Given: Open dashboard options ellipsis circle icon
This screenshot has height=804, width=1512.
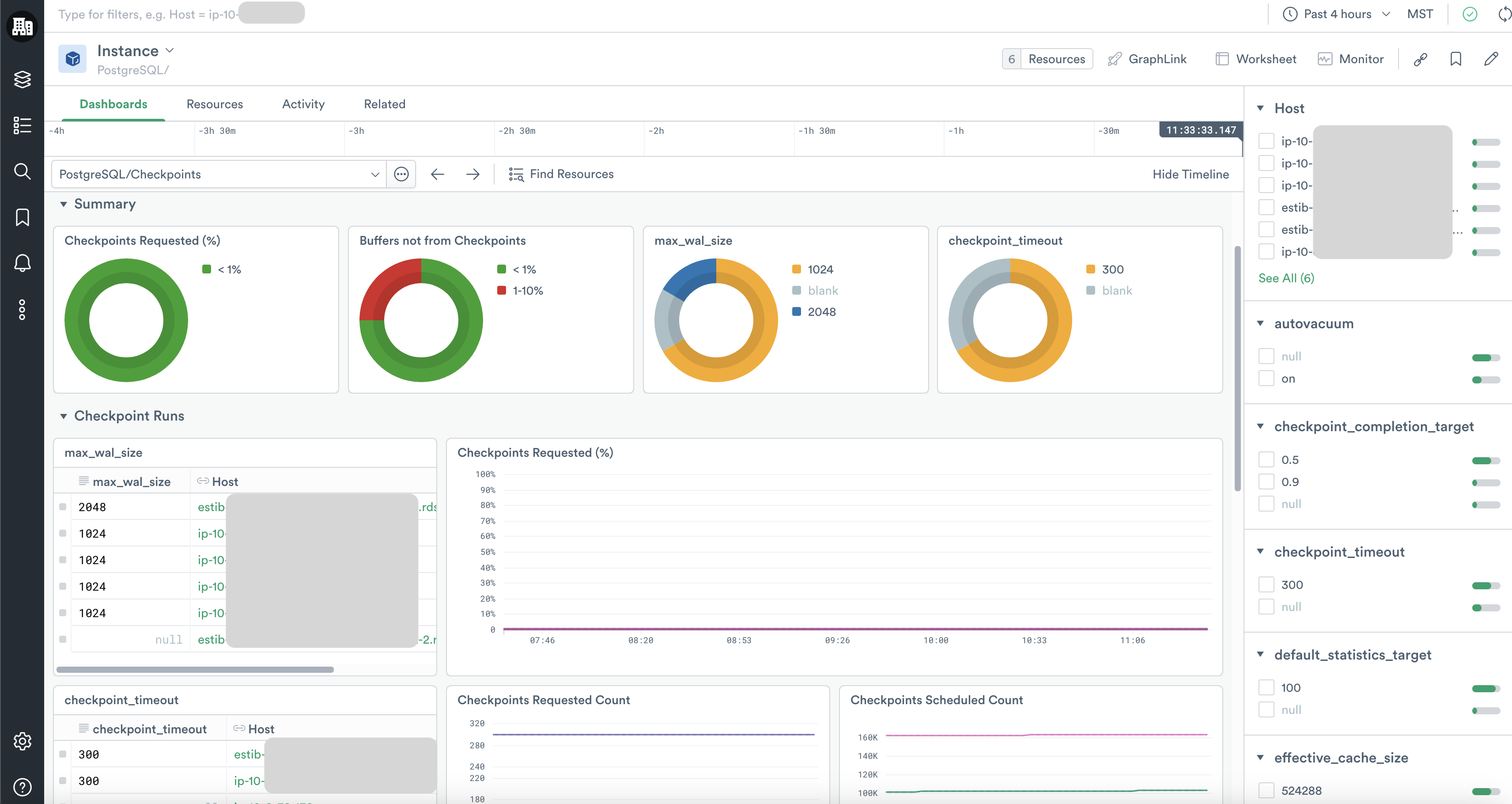Looking at the screenshot, I should click(x=401, y=174).
